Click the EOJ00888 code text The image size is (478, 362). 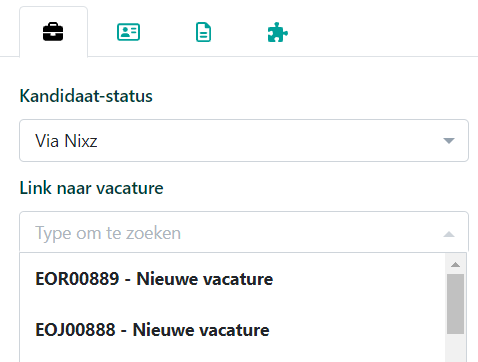point(75,330)
